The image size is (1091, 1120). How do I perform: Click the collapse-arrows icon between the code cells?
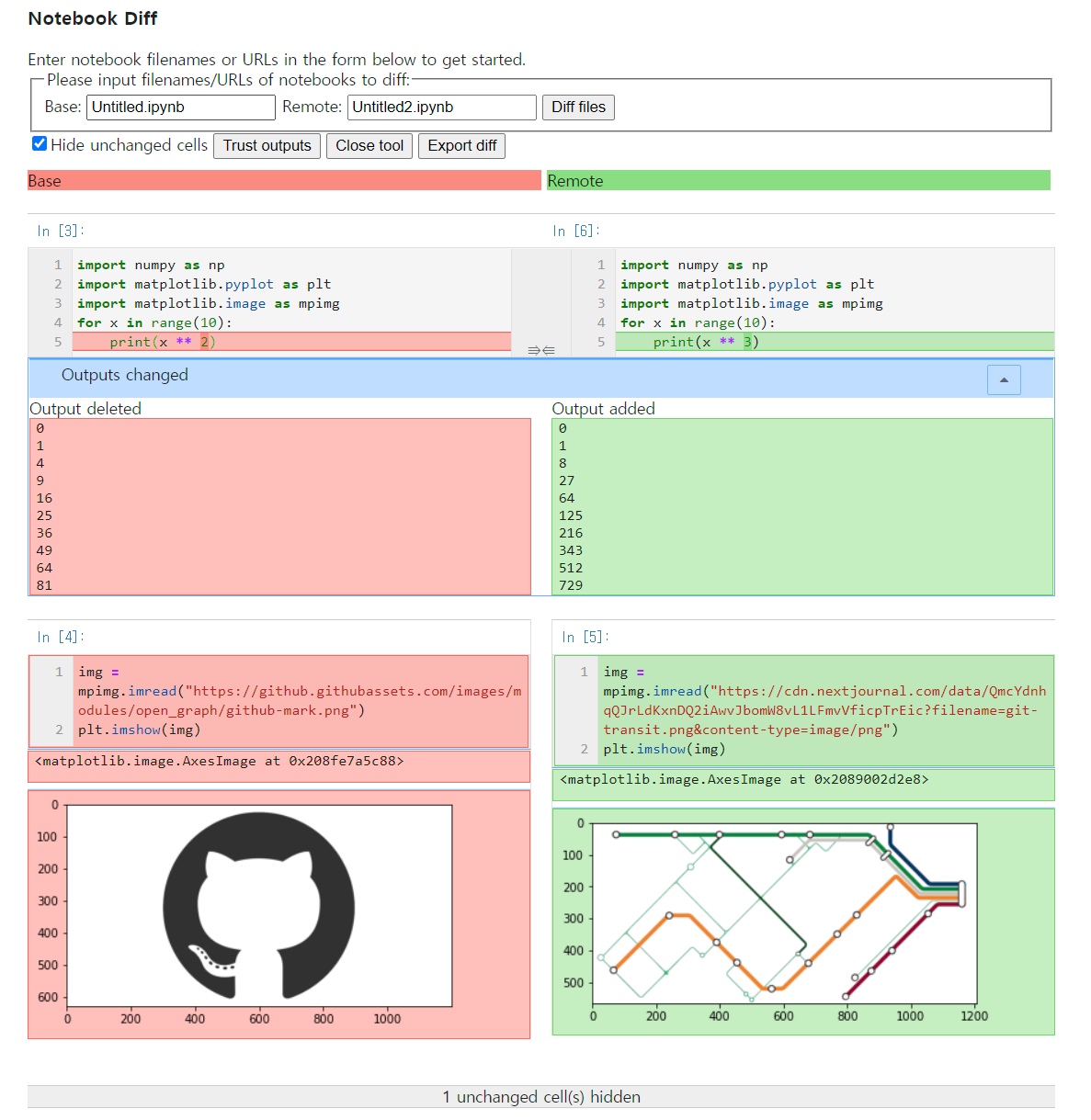click(540, 349)
